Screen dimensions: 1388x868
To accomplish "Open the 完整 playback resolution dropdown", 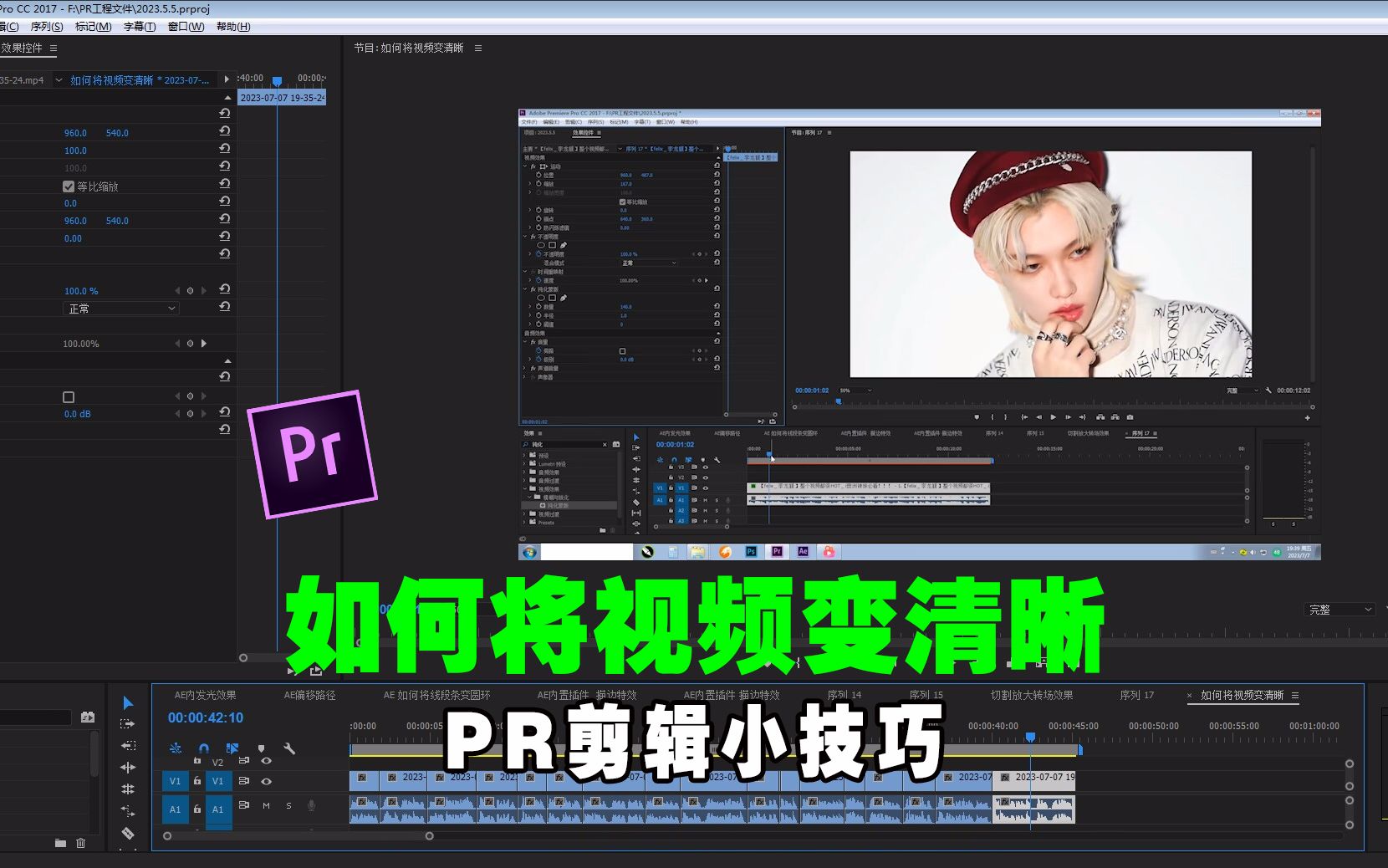I will pyautogui.click(x=1340, y=609).
